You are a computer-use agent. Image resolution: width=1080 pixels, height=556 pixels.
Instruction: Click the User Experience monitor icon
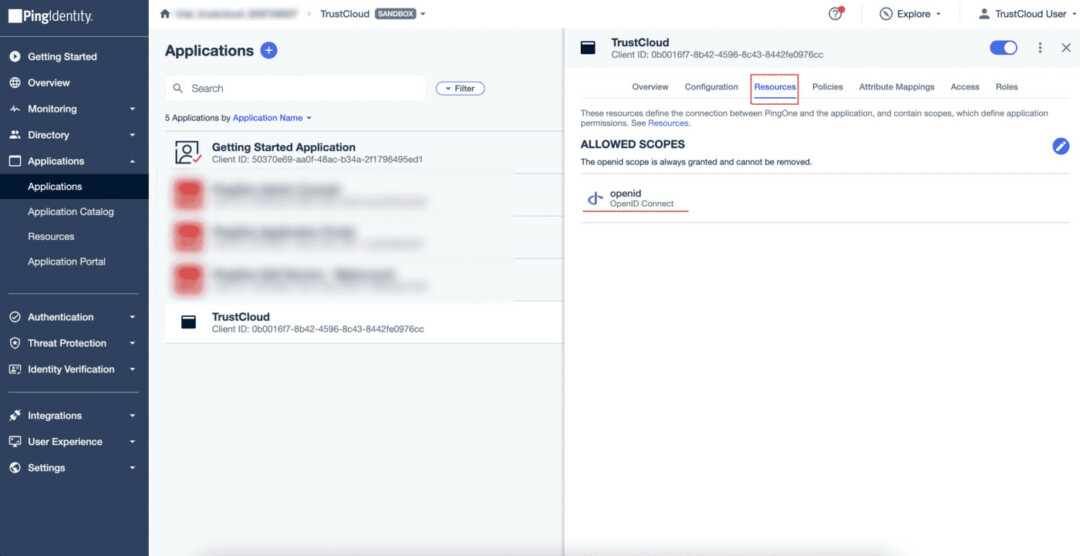(x=15, y=442)
